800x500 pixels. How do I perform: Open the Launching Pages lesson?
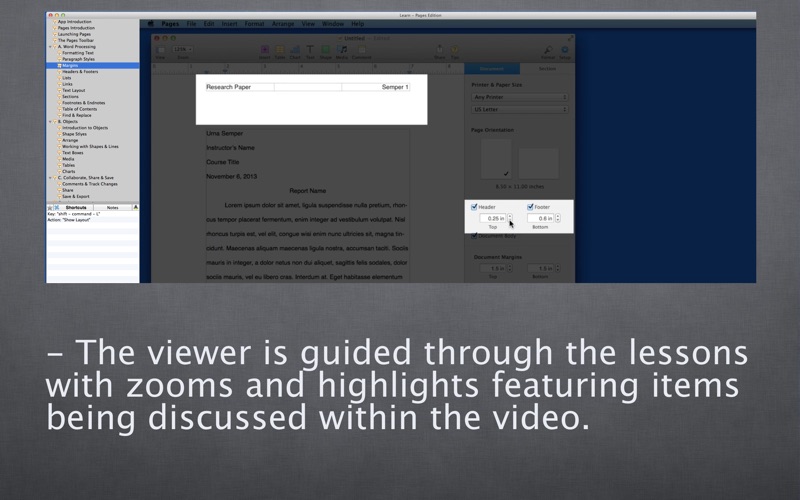coord(74,34)
